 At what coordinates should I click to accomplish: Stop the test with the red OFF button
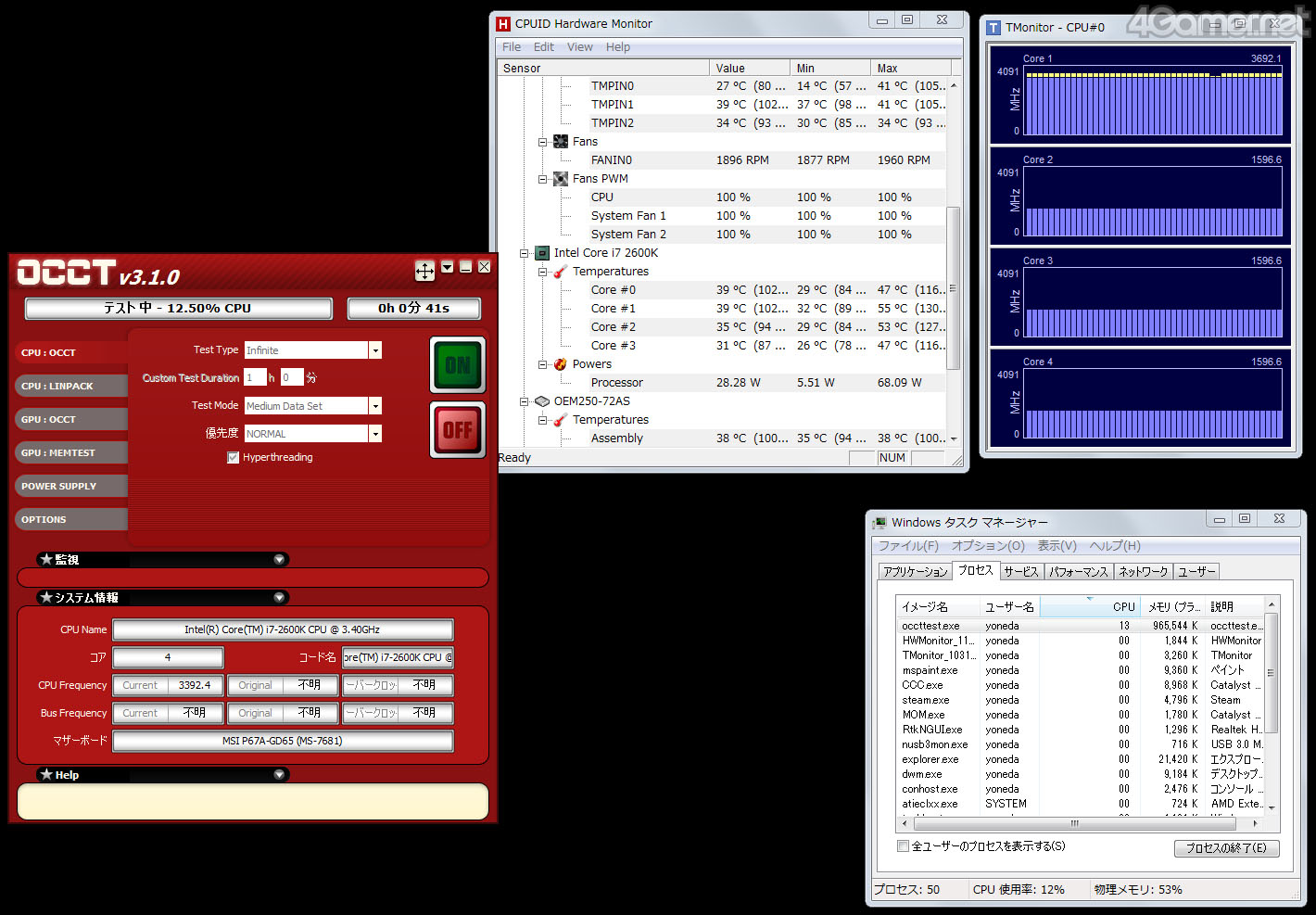[458, 430]
